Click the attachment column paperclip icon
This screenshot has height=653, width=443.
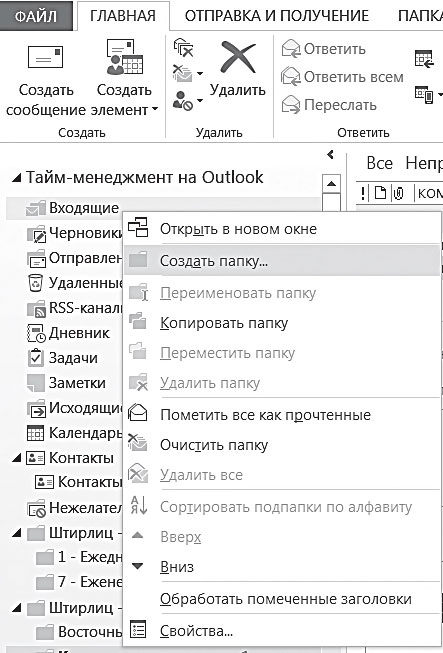(398, 193)
